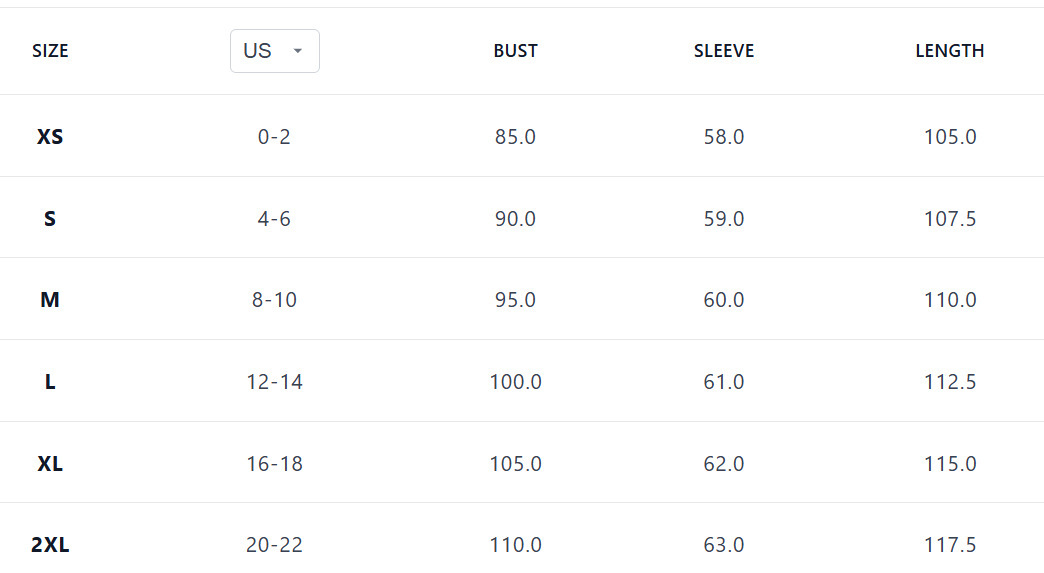Select the S size row label
The image size is (1044, 573).
(x=50, y=219)
